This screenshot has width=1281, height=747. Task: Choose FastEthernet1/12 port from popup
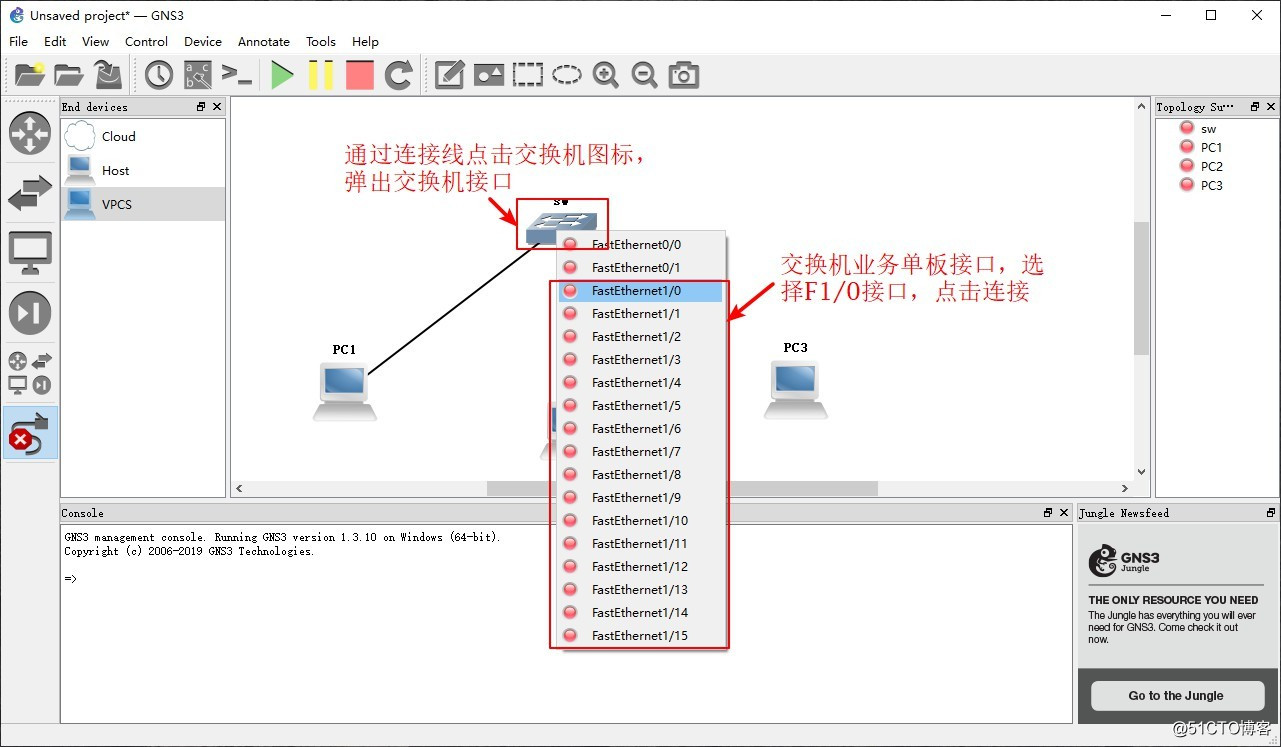[640, 566]
